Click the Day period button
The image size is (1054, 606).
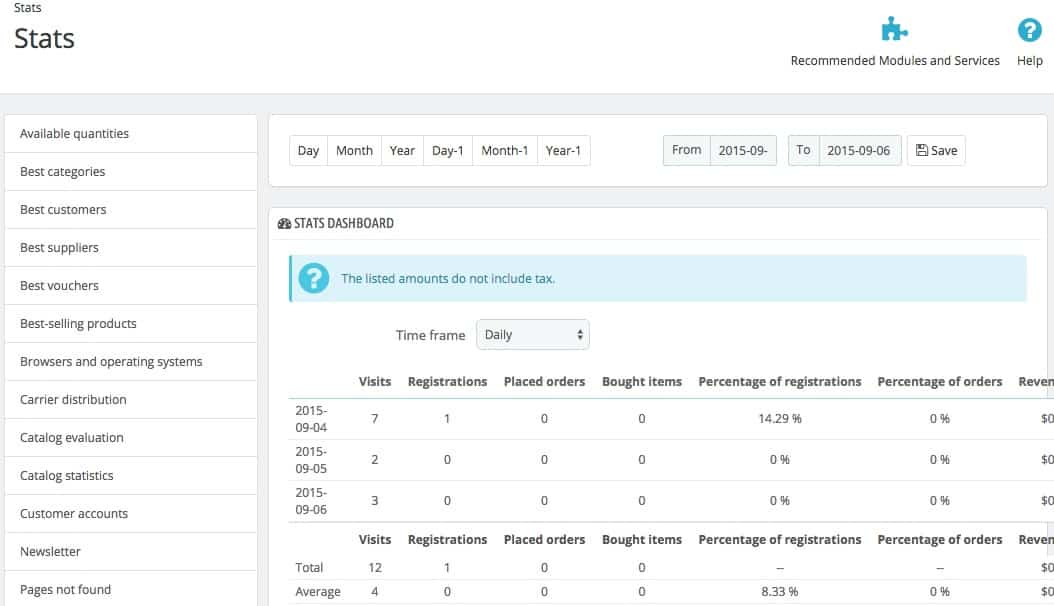pyautogui.click(x=307, y=150)
